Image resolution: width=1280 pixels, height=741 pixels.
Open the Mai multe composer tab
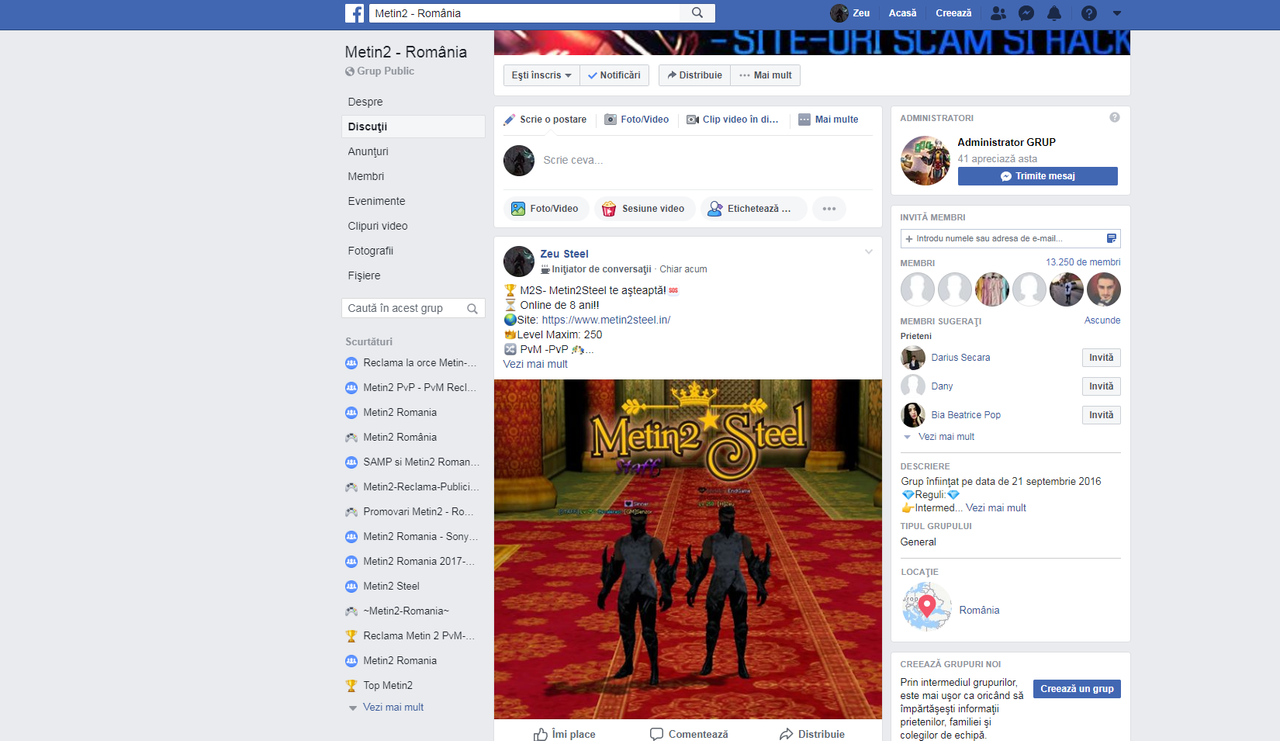(828, 120)
